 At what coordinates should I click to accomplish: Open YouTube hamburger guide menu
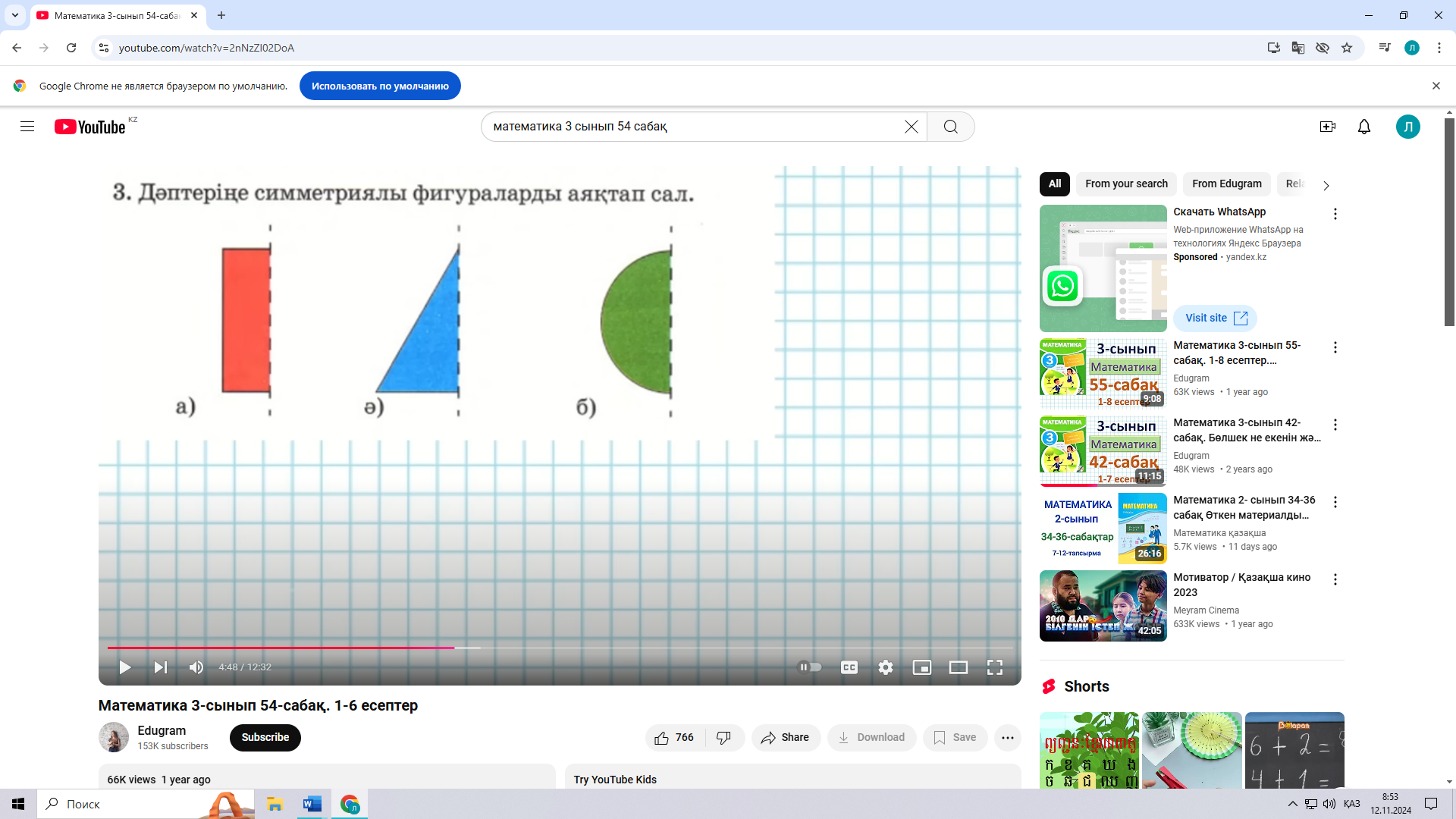point(27,127)
